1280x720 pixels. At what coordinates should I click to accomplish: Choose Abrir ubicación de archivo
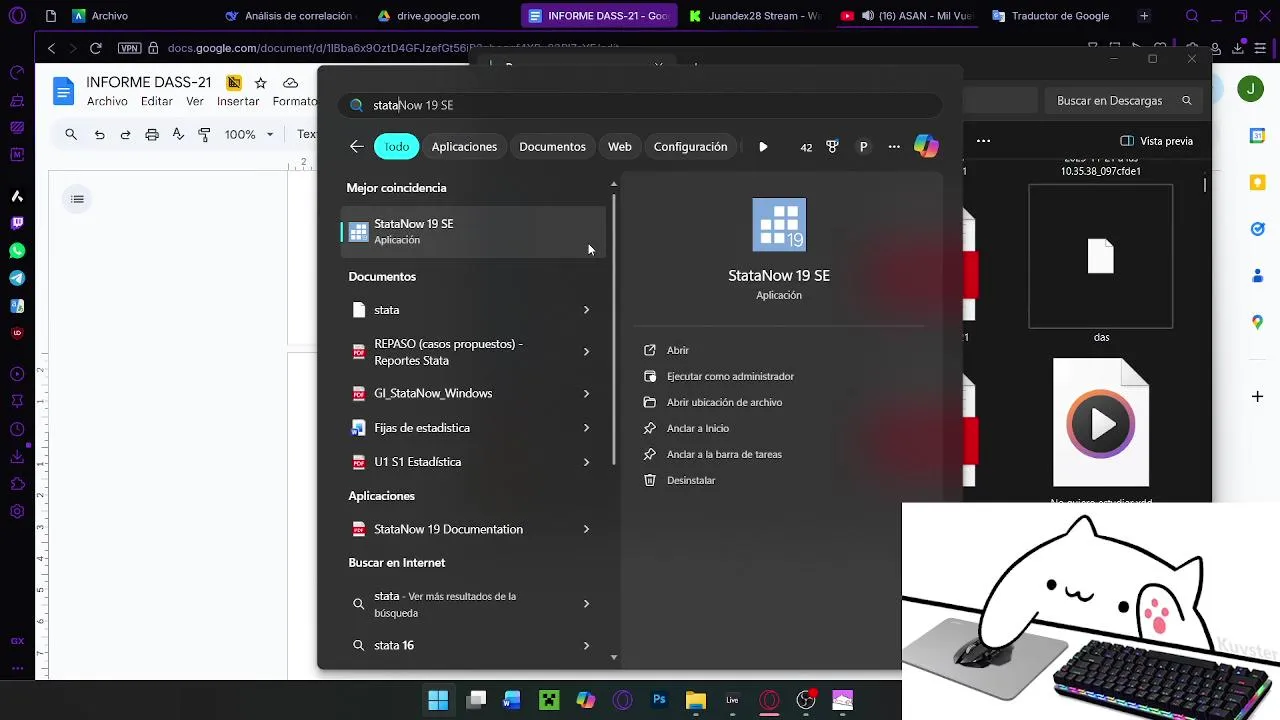tap(724, 402)
